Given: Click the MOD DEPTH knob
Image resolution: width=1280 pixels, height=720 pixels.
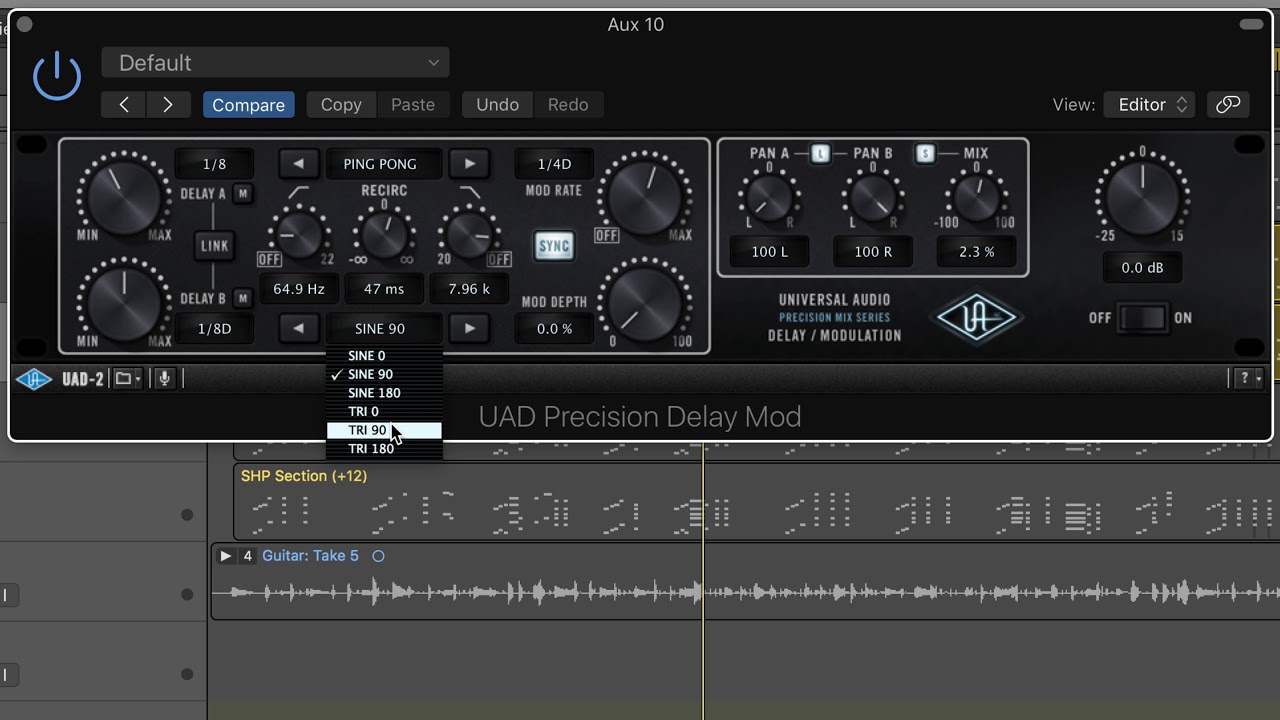Looking at the screenshot, I should point(645,302).
